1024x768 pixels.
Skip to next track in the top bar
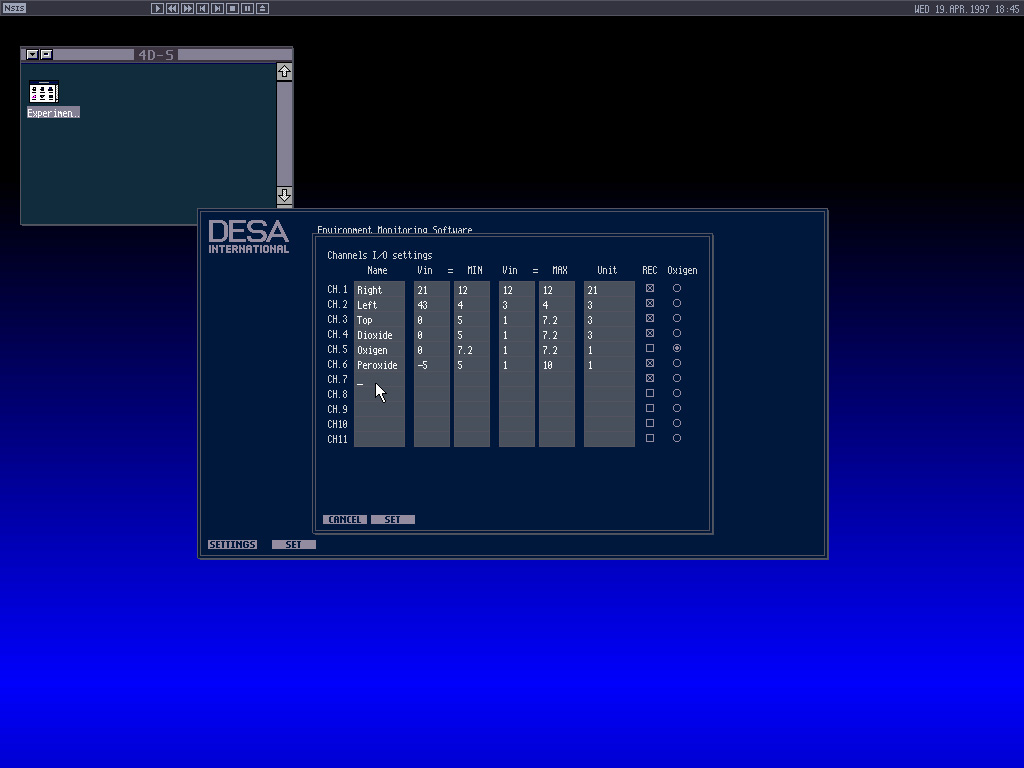(x=217, y=8)
